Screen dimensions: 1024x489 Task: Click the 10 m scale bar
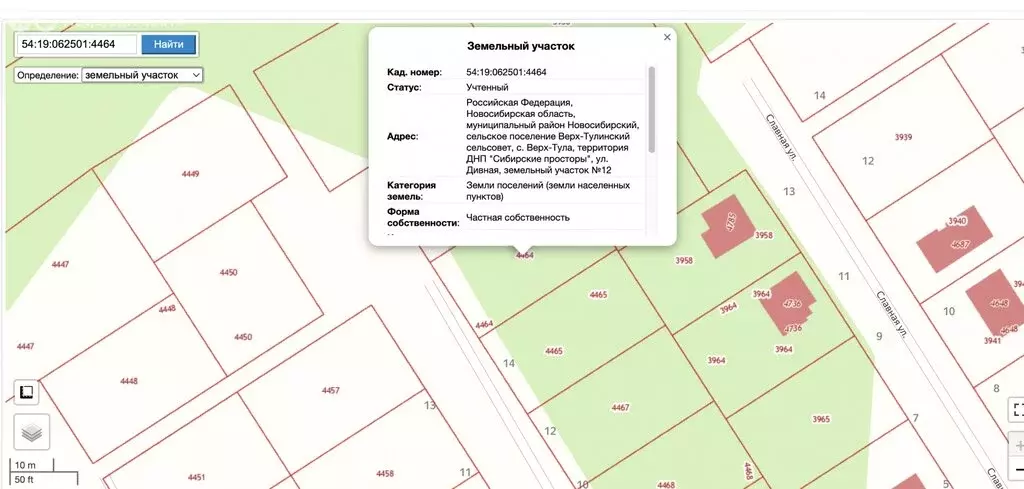tap(31, 465)
